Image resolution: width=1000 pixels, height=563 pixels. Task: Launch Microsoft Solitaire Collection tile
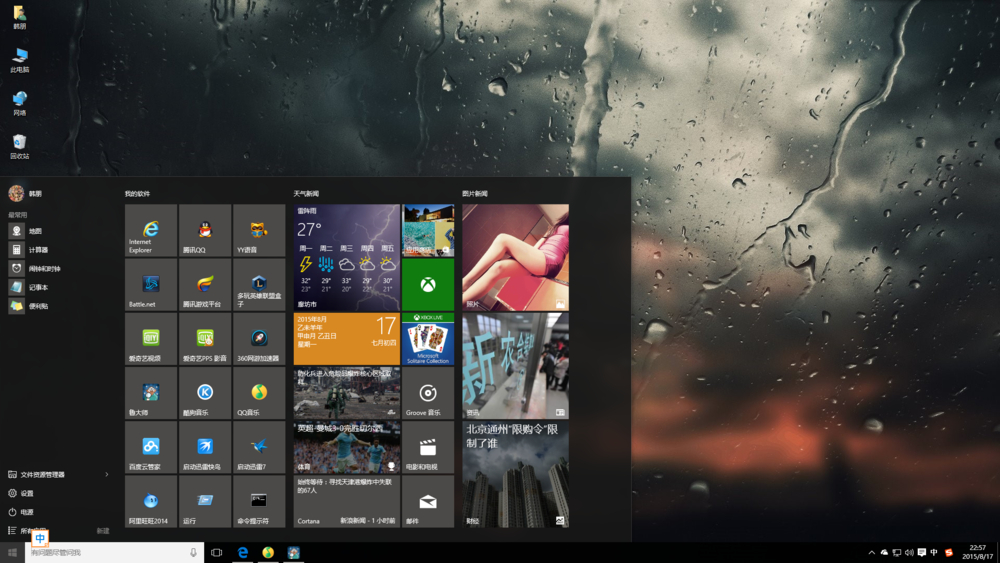pyautogui.click(x=428, y=339)
